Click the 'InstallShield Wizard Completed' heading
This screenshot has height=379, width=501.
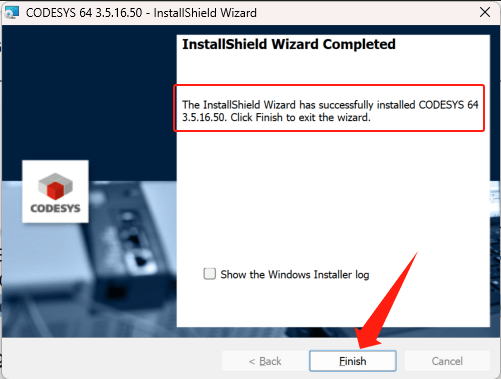point(289,44)
